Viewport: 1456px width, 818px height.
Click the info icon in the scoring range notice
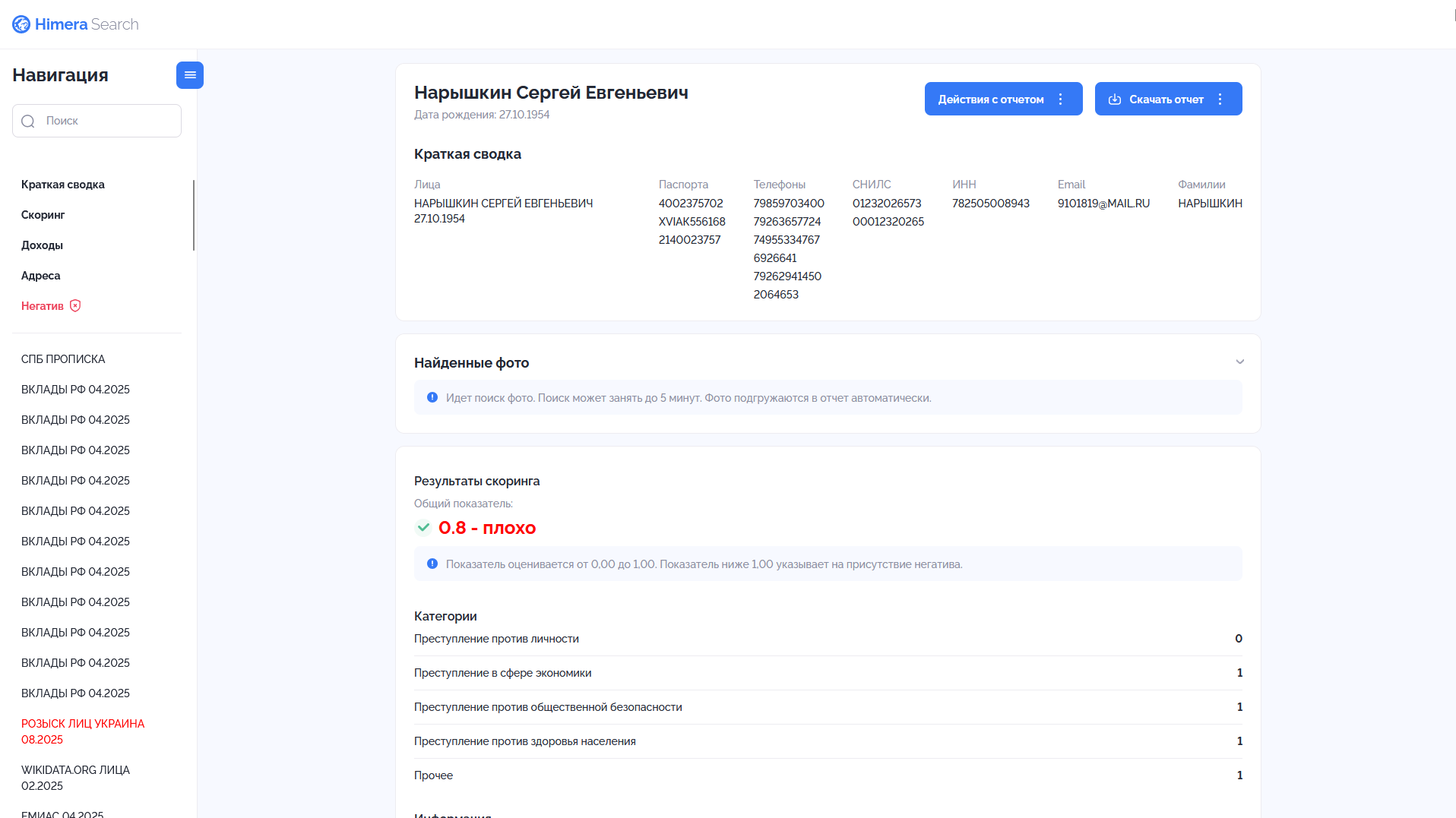pos(432,564)
